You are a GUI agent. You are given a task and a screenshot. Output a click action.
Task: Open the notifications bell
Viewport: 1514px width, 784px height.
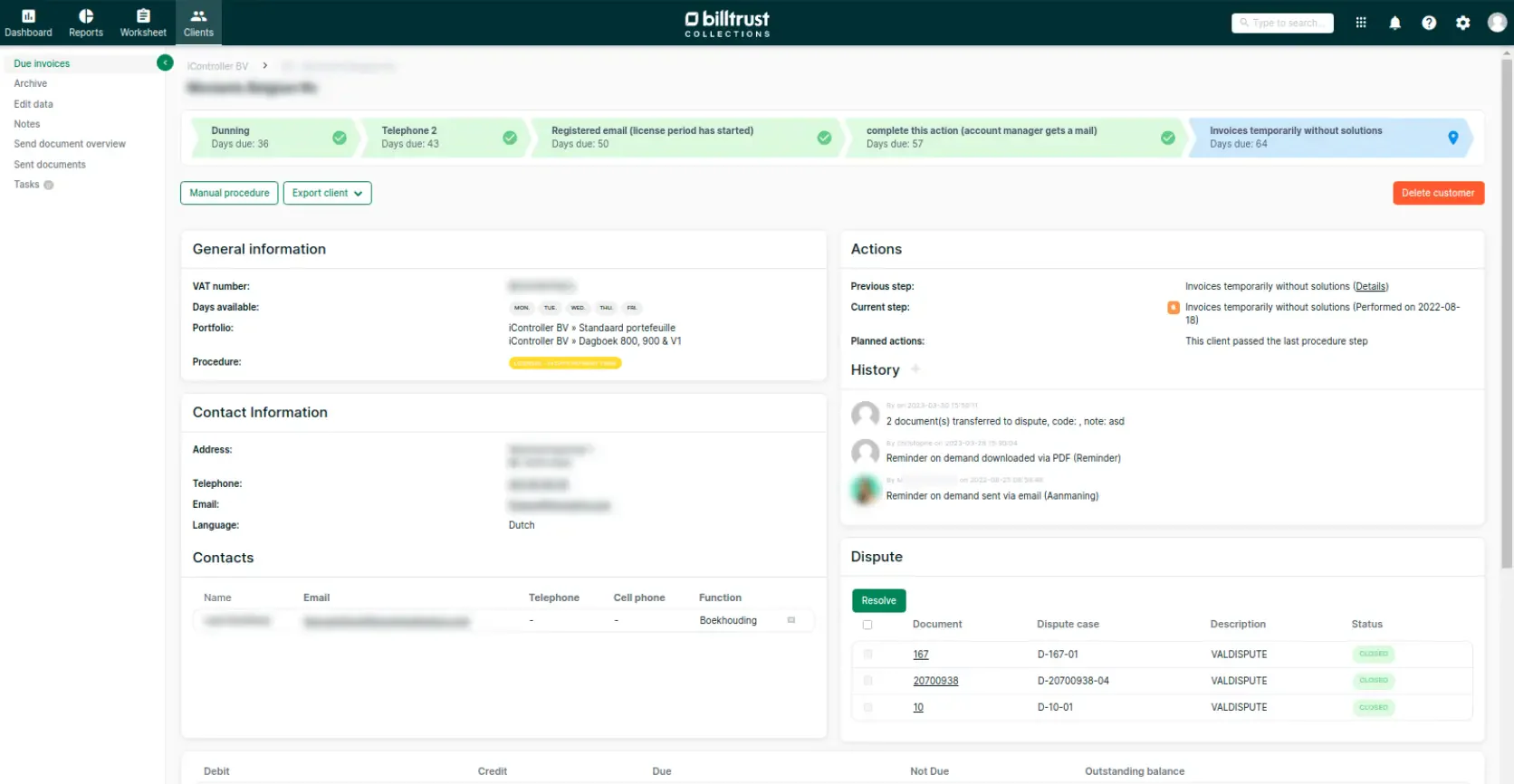coord(1395,23)
